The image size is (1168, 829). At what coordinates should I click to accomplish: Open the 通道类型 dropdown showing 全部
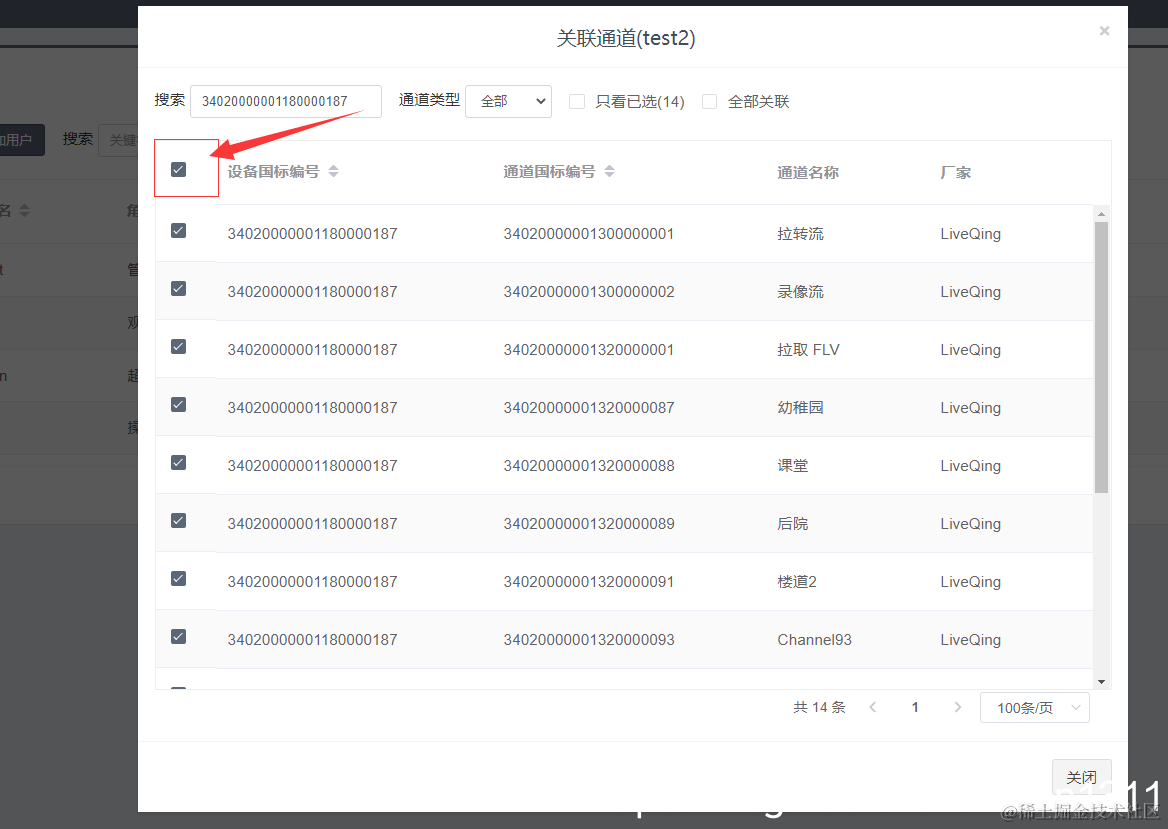point(508,101)
